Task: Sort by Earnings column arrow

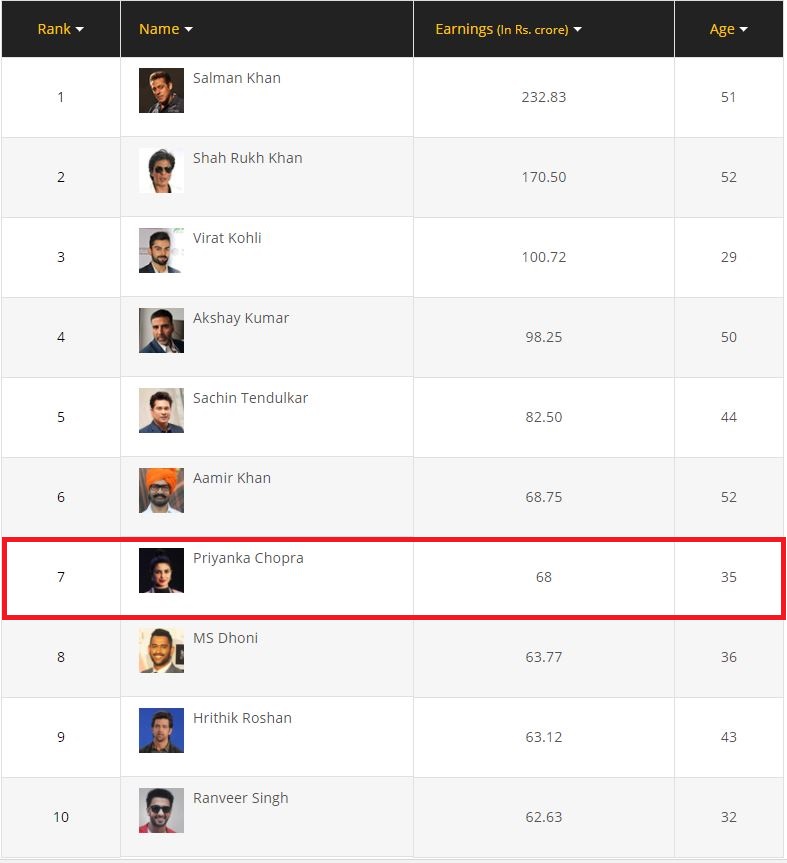Action: pos(577,29)
